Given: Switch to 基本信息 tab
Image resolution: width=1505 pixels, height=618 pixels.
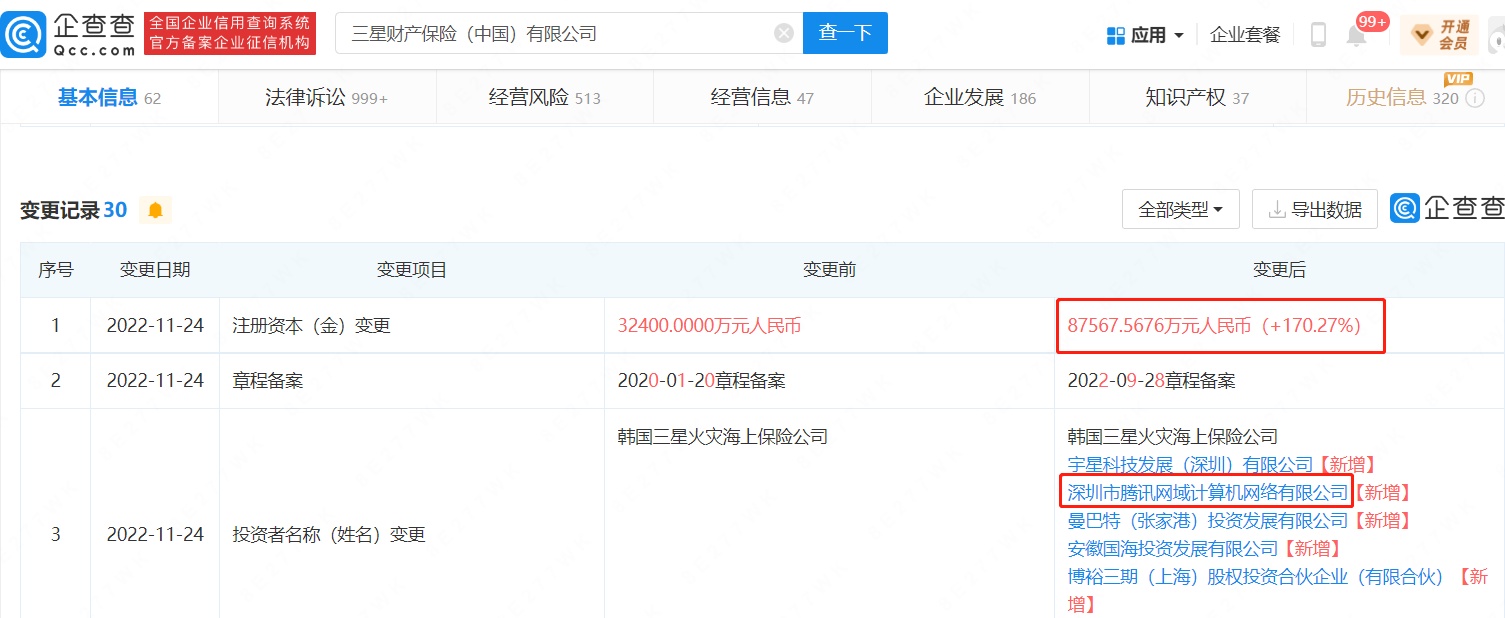Looking at the screenshot, I should point(109,97).
